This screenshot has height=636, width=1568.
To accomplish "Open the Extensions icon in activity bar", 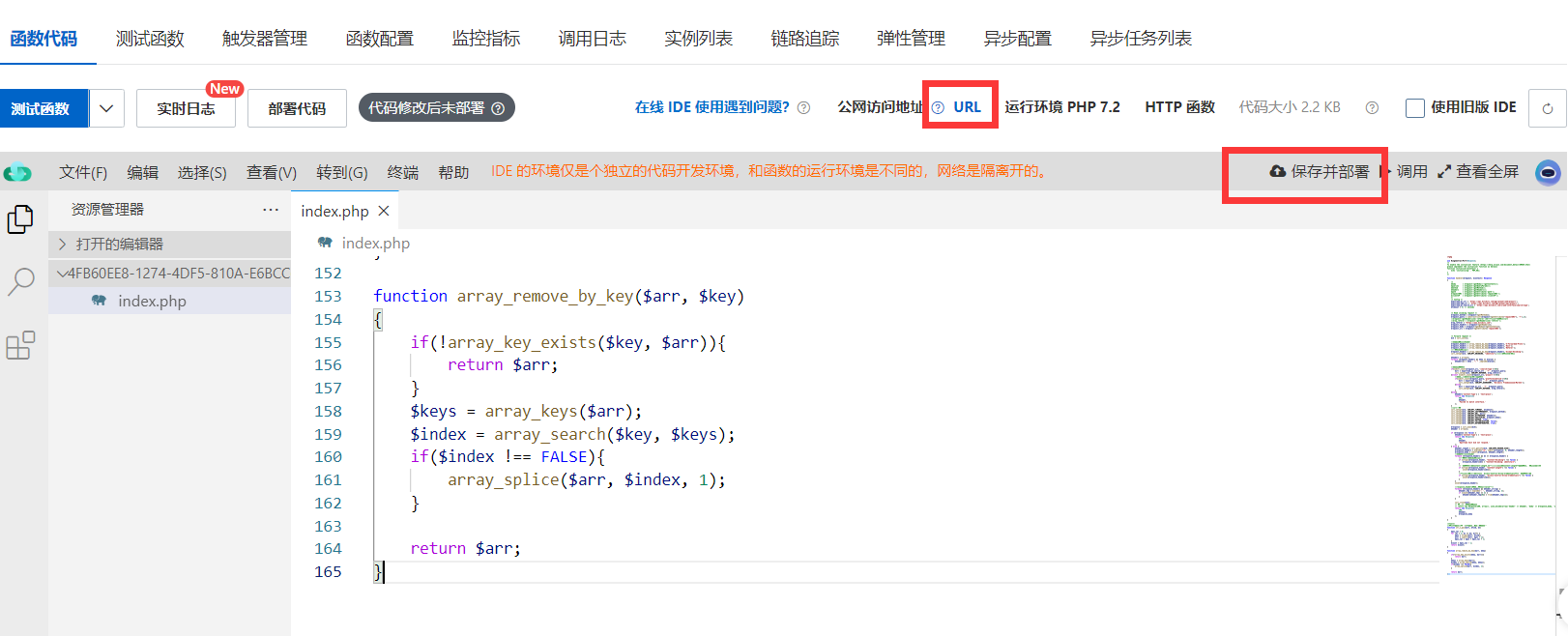I will point(20,345).
